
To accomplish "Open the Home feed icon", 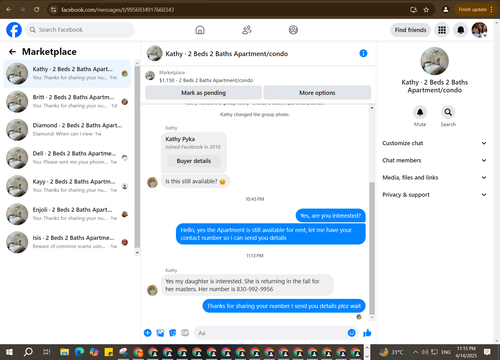I will click(200, 30).
